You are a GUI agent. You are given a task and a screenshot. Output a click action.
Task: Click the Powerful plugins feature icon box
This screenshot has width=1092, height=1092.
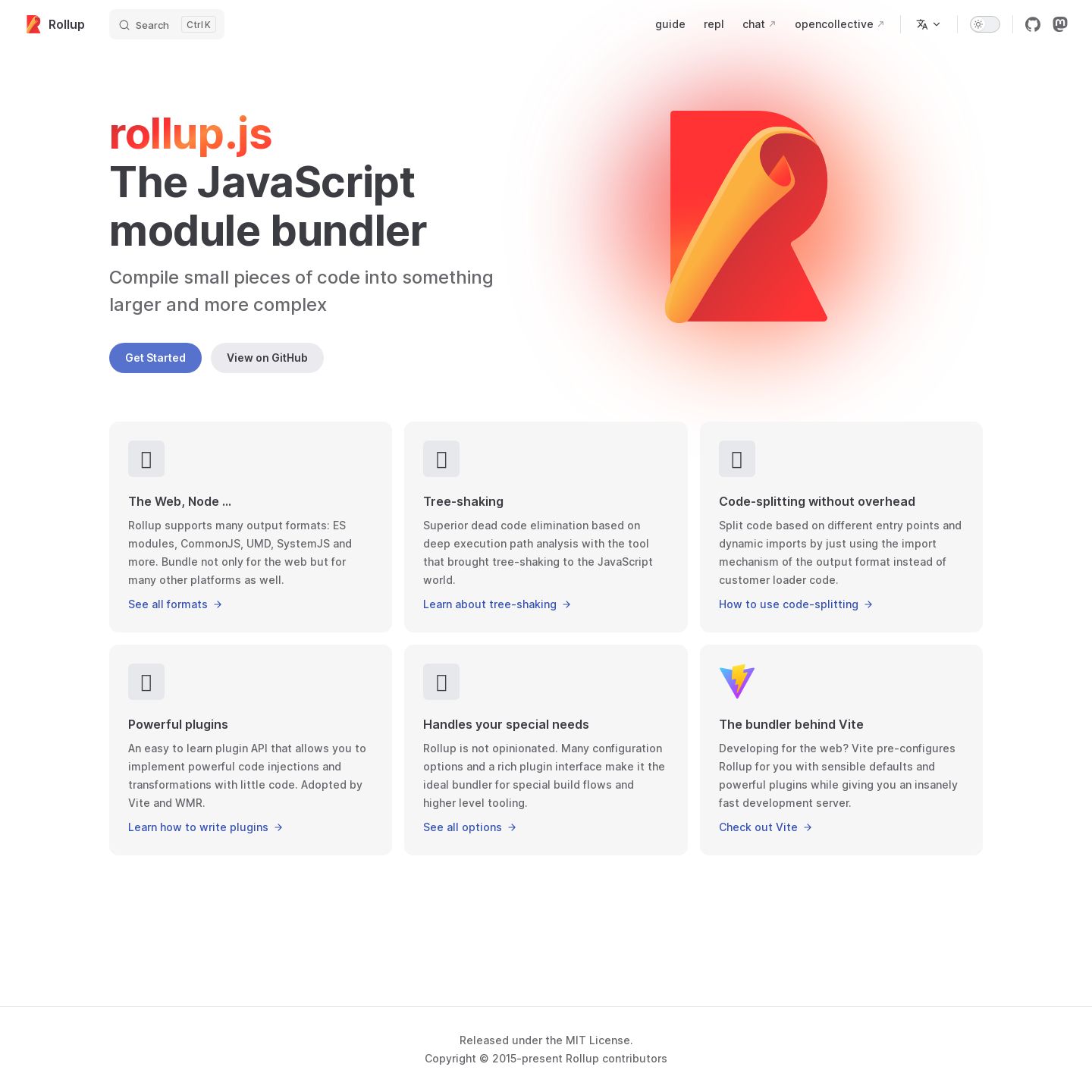pyautogui.click(x=146, y=682)
